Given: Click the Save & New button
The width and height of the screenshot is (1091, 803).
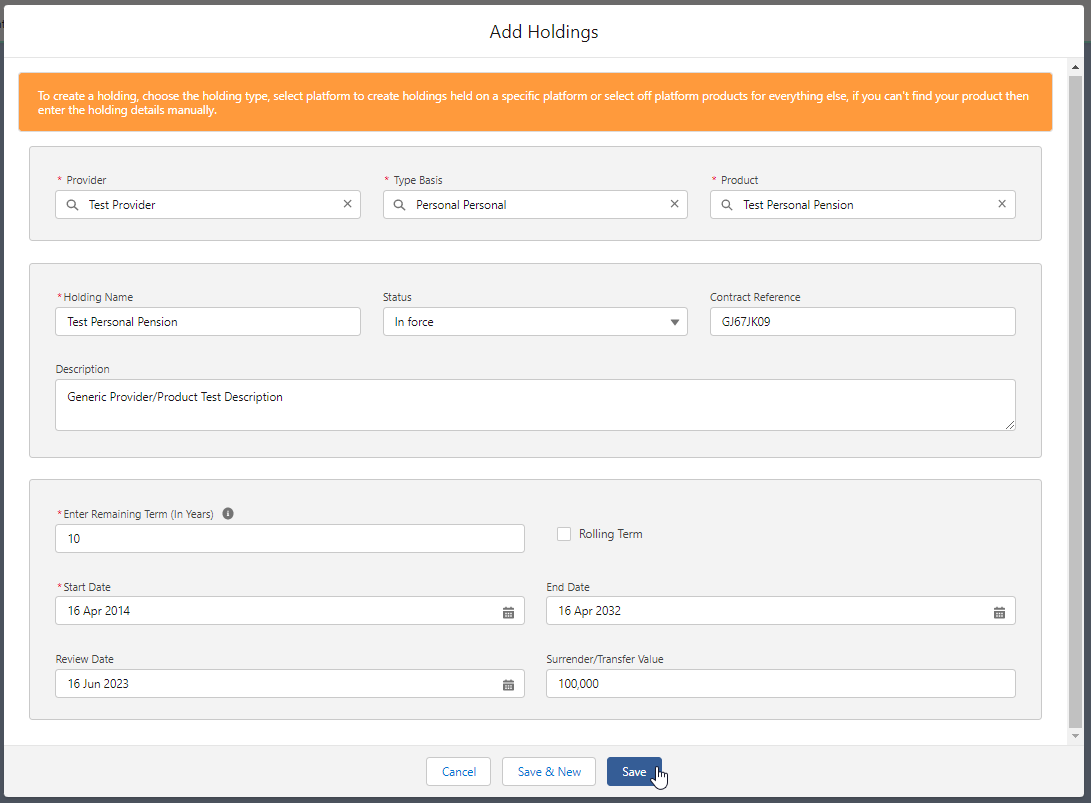Looking at the screenshot, I should click(x=549, y=772).
